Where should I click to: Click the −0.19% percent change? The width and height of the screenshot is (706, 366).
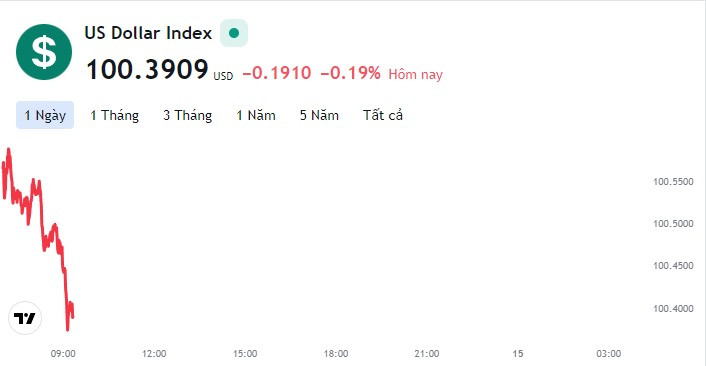(x=350, y=73)
